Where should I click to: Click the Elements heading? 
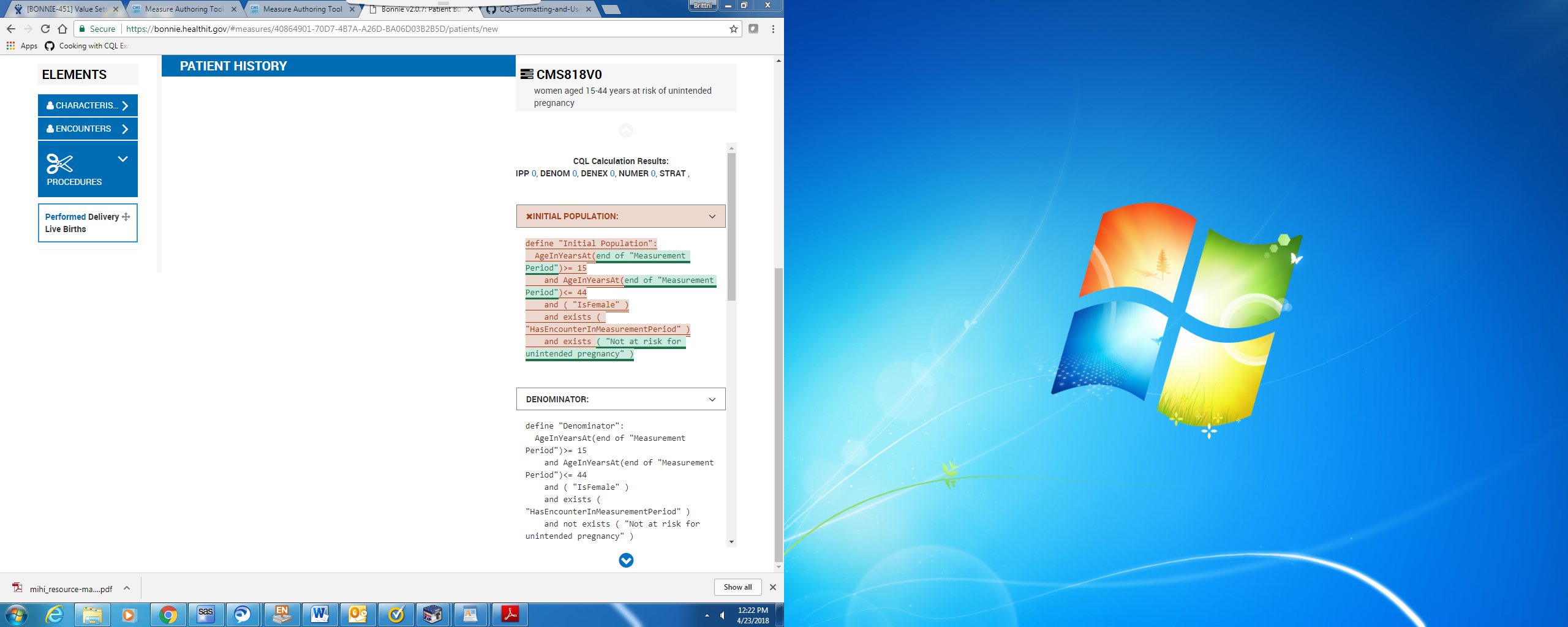74,75
